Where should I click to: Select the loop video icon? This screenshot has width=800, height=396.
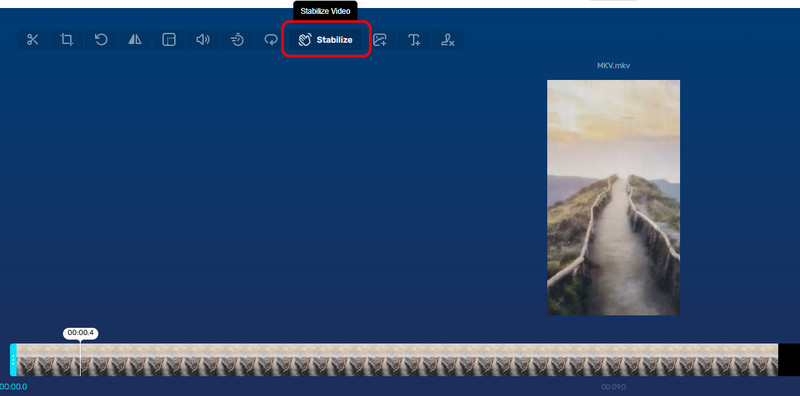(x=271, y=40)
